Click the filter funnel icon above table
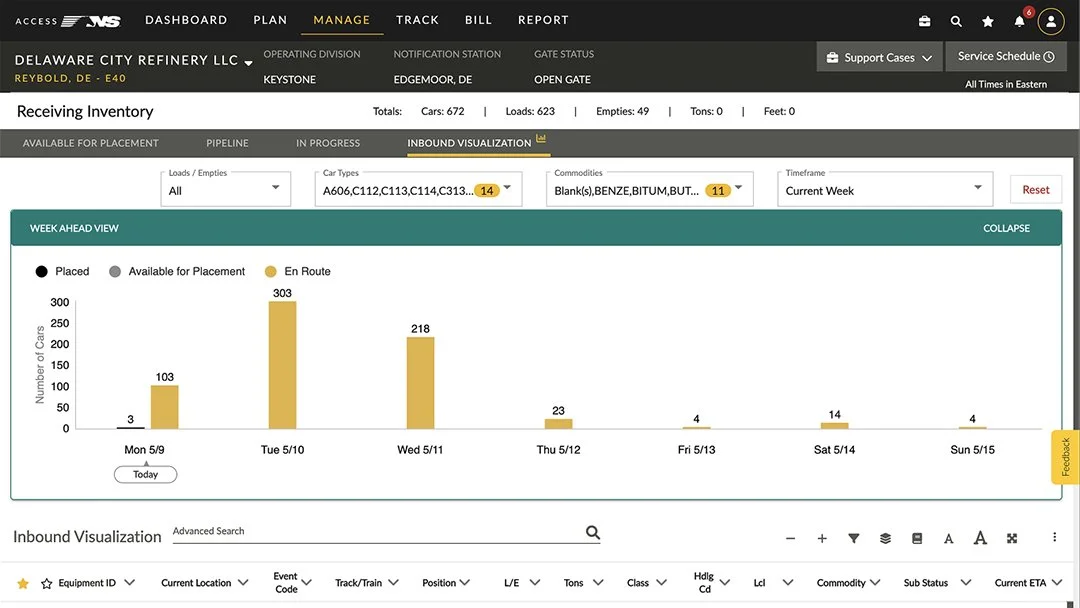The height and width of the screenshot is (608, 1080). [853, 538]
